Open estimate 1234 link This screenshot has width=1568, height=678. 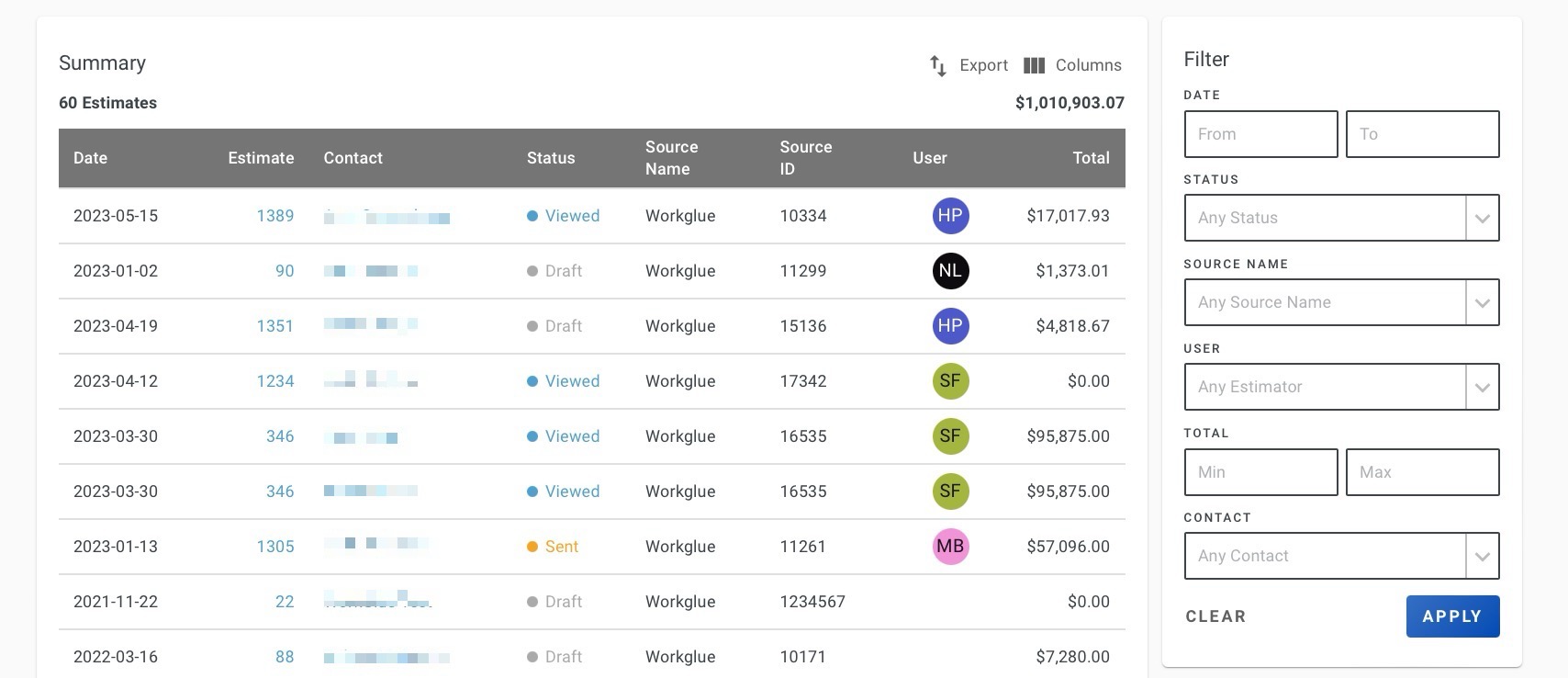275,381
